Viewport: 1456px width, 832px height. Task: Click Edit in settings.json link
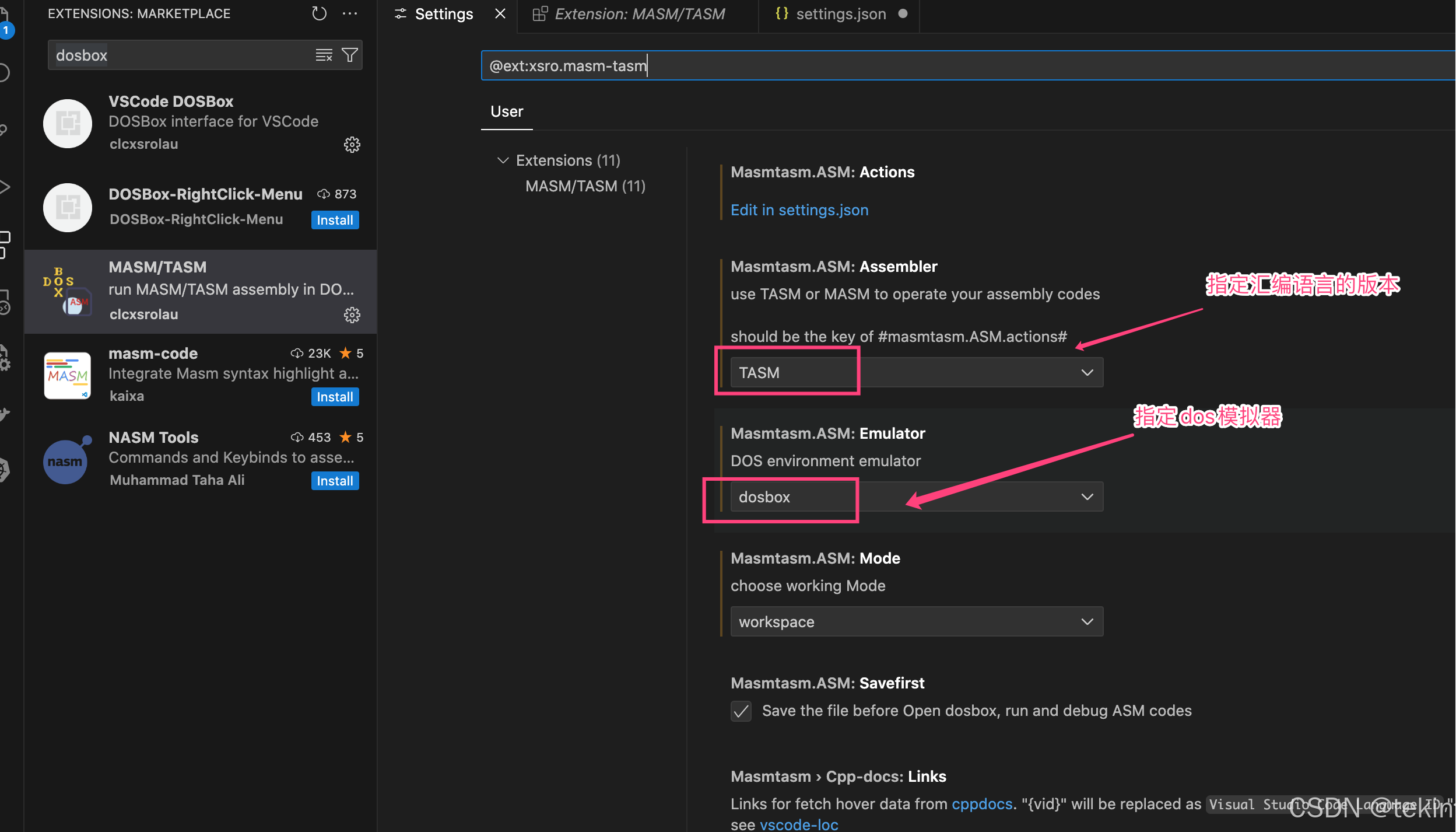799,210
